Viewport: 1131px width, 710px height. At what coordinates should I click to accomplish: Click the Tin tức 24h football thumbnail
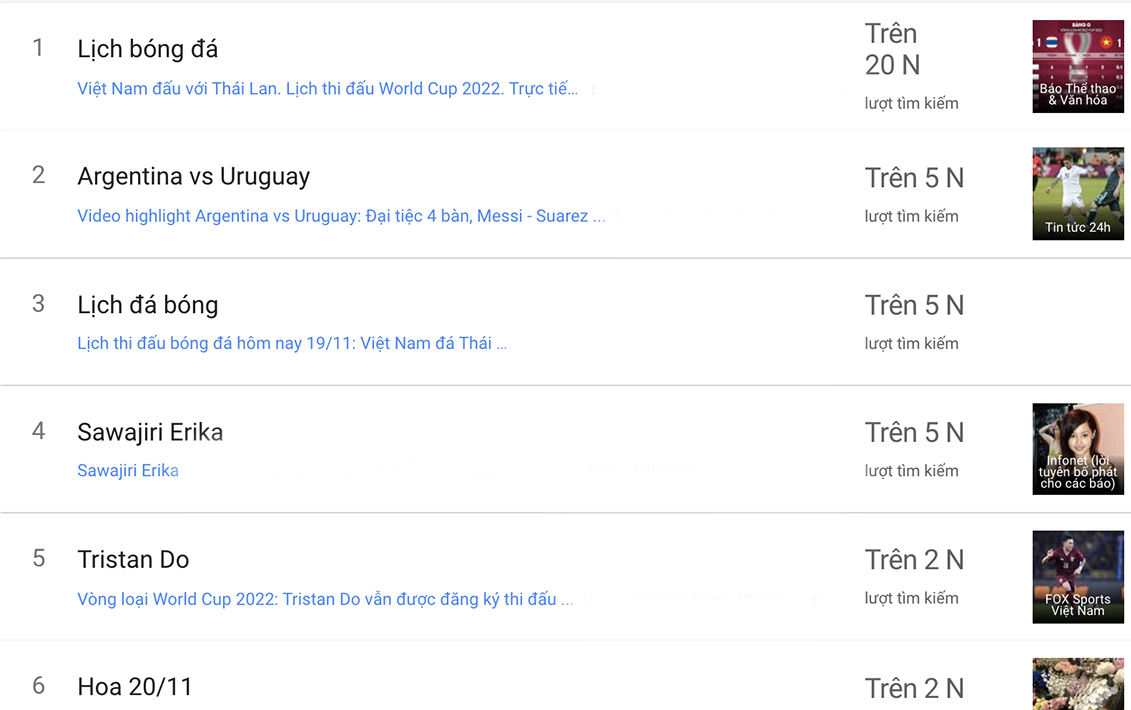click(1077, 194)
